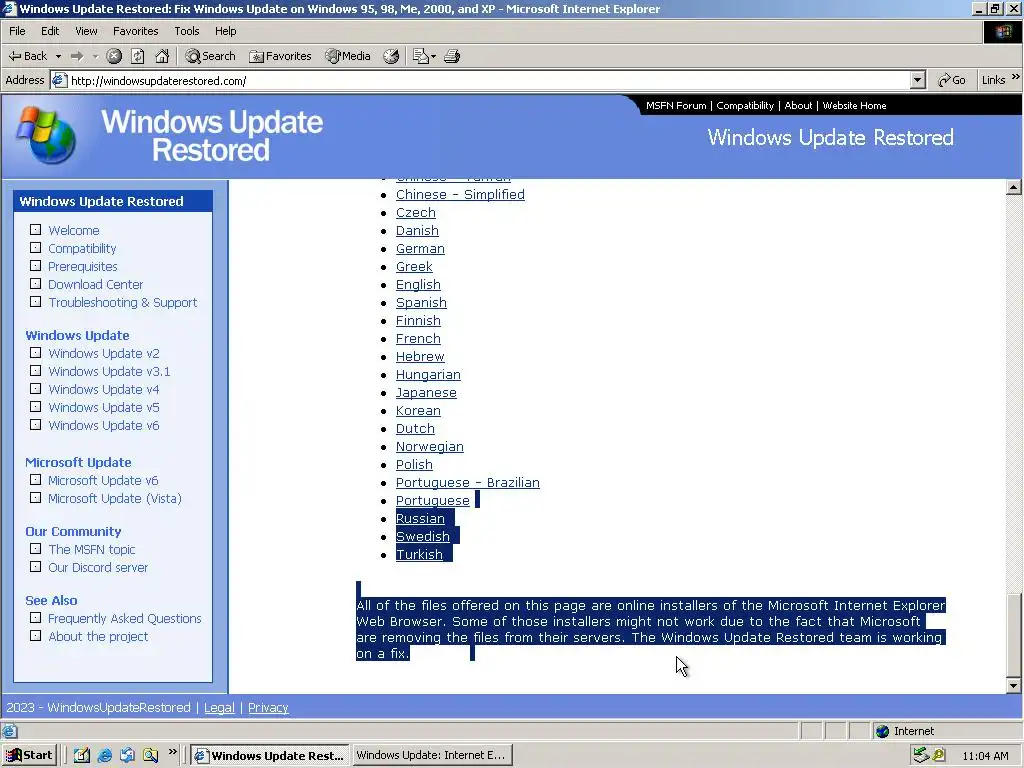The width and height of the screenshot is (1024, 768).
Task: Click the Stop loading toolbar icon
Action: (x=114, y=56)
